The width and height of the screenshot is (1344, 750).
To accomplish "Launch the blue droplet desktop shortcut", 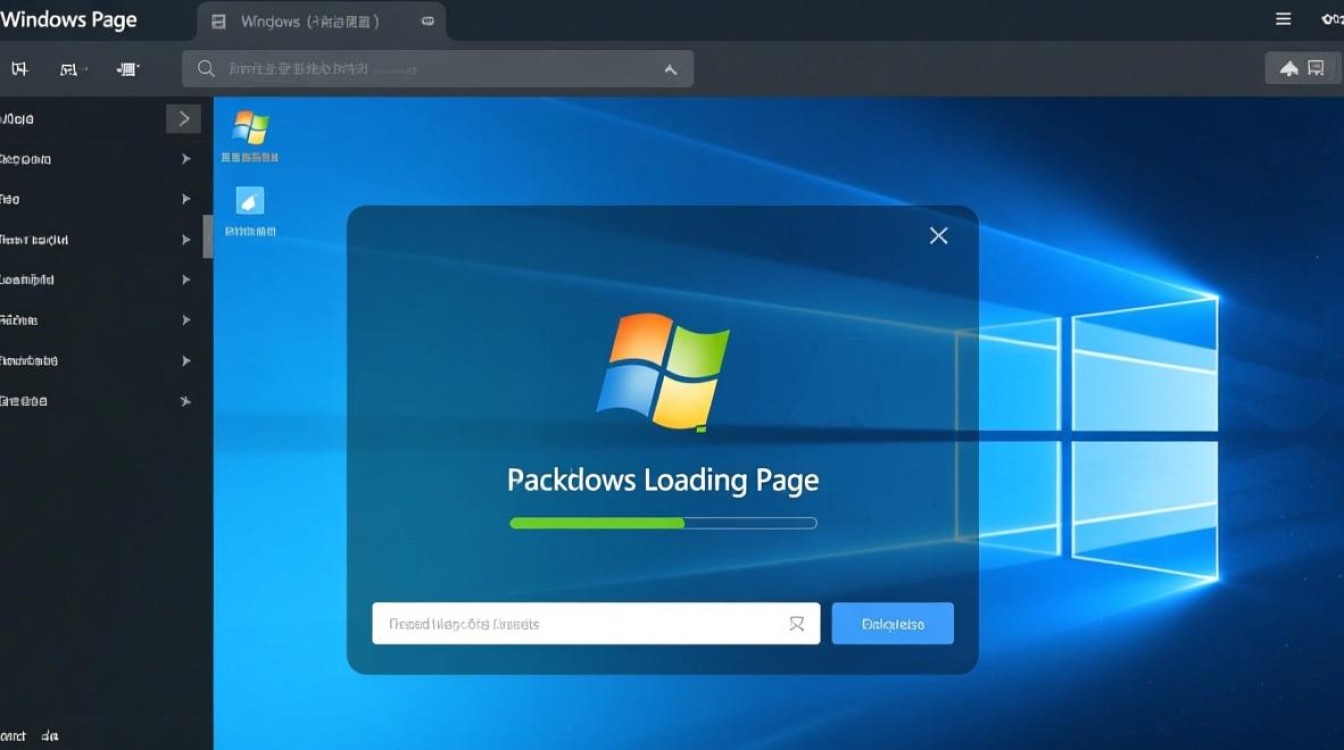I will click(251, 203).
